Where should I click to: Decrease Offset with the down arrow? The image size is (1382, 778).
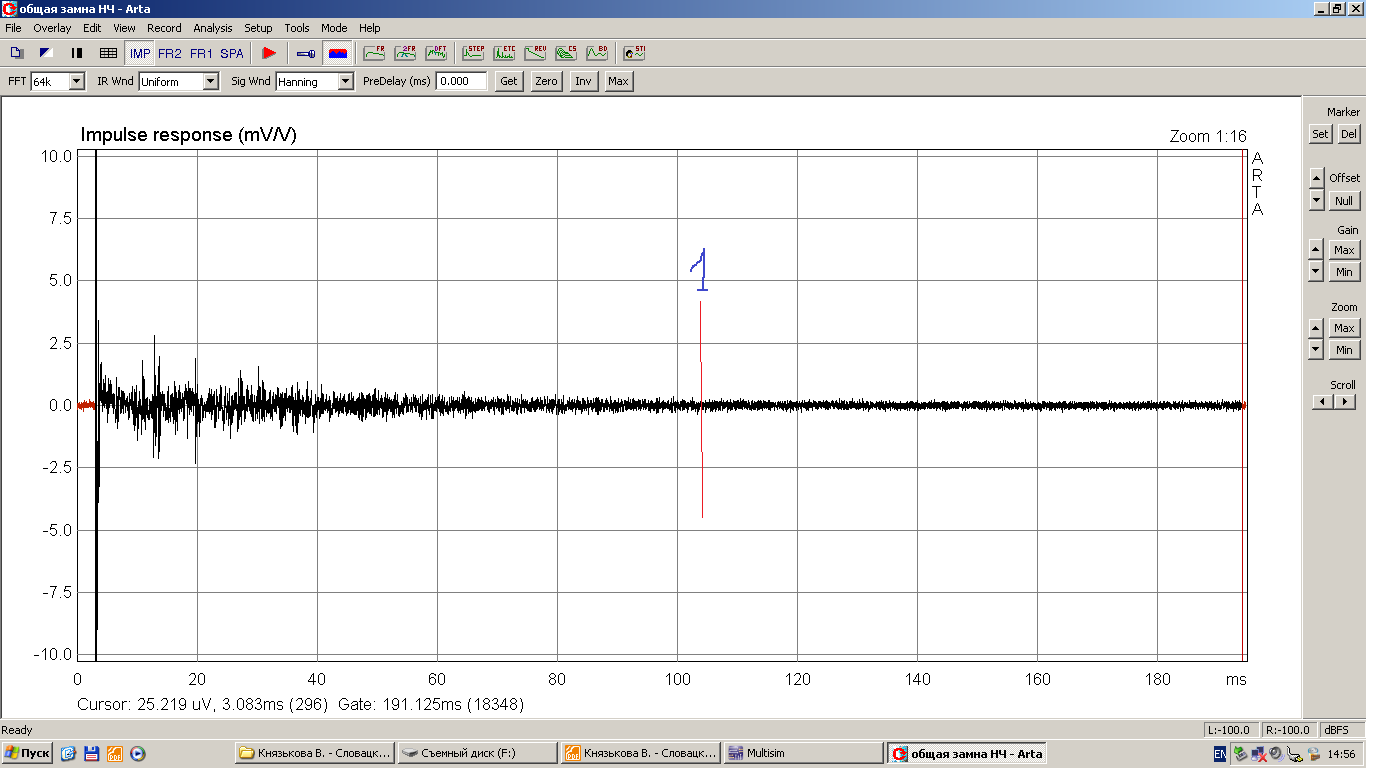(x=1316, y=201)
